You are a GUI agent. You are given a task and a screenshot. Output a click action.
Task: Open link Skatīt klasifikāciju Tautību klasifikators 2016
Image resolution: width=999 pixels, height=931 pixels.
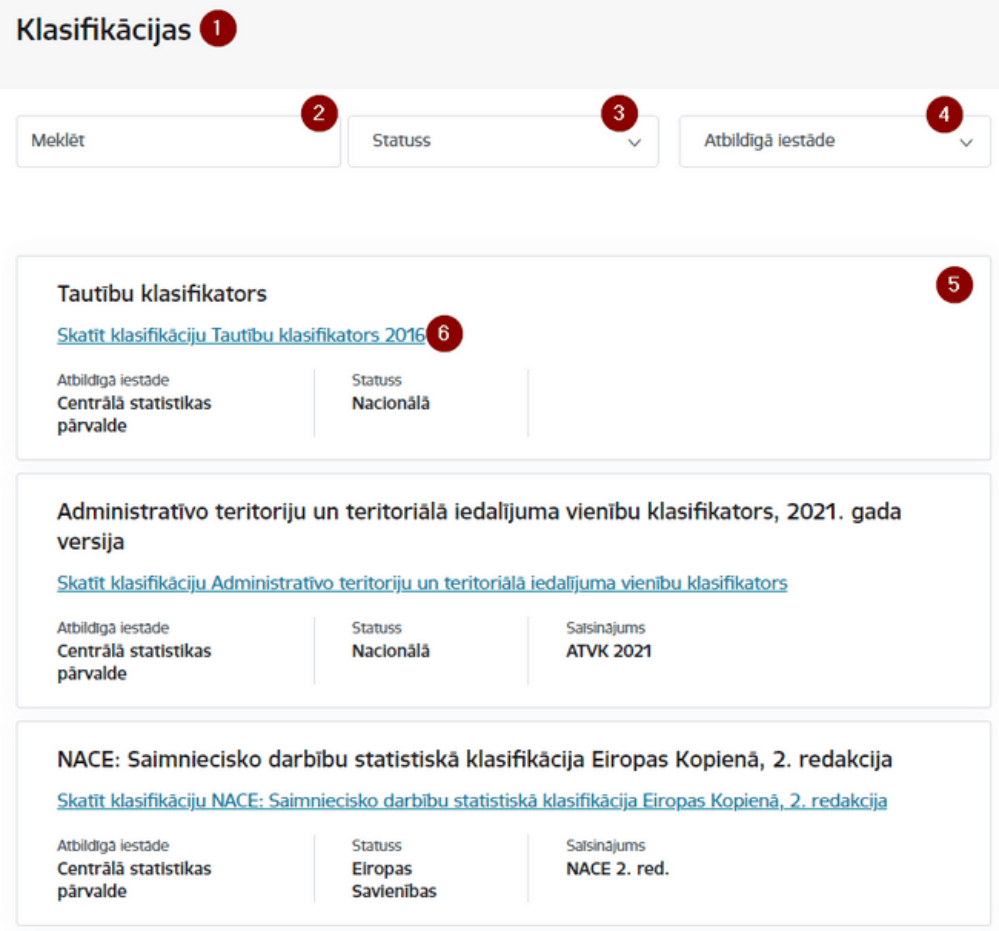(x=241, y=335)
